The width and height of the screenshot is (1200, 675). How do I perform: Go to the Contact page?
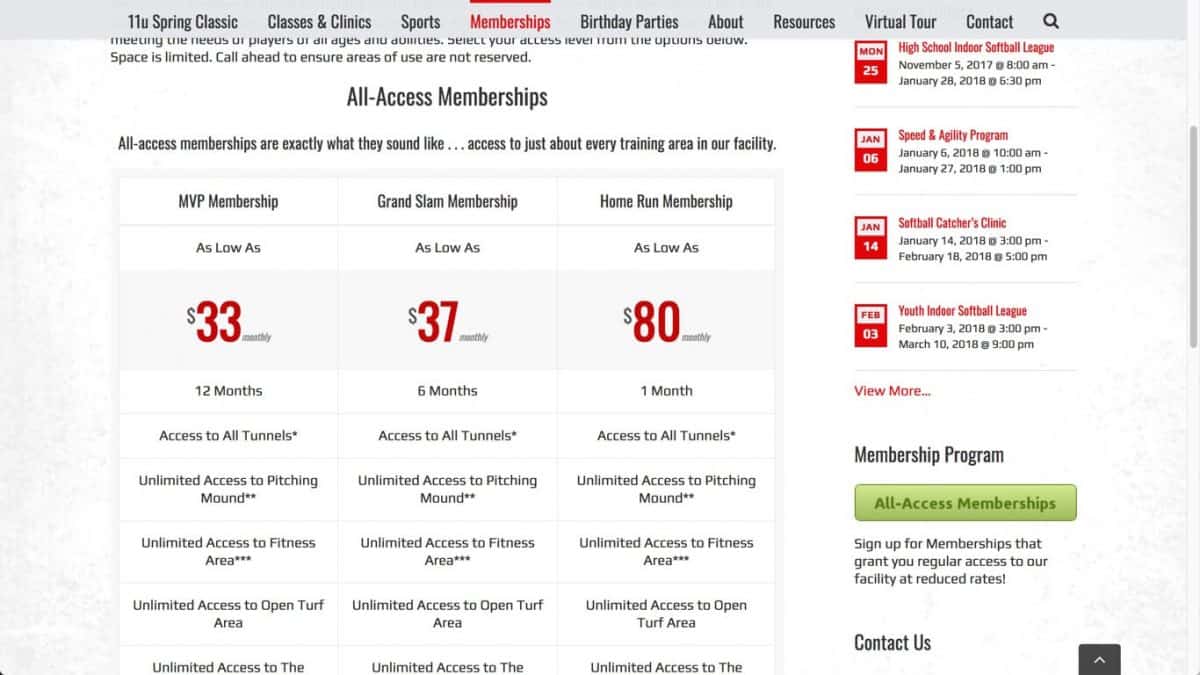click(989, 21)
